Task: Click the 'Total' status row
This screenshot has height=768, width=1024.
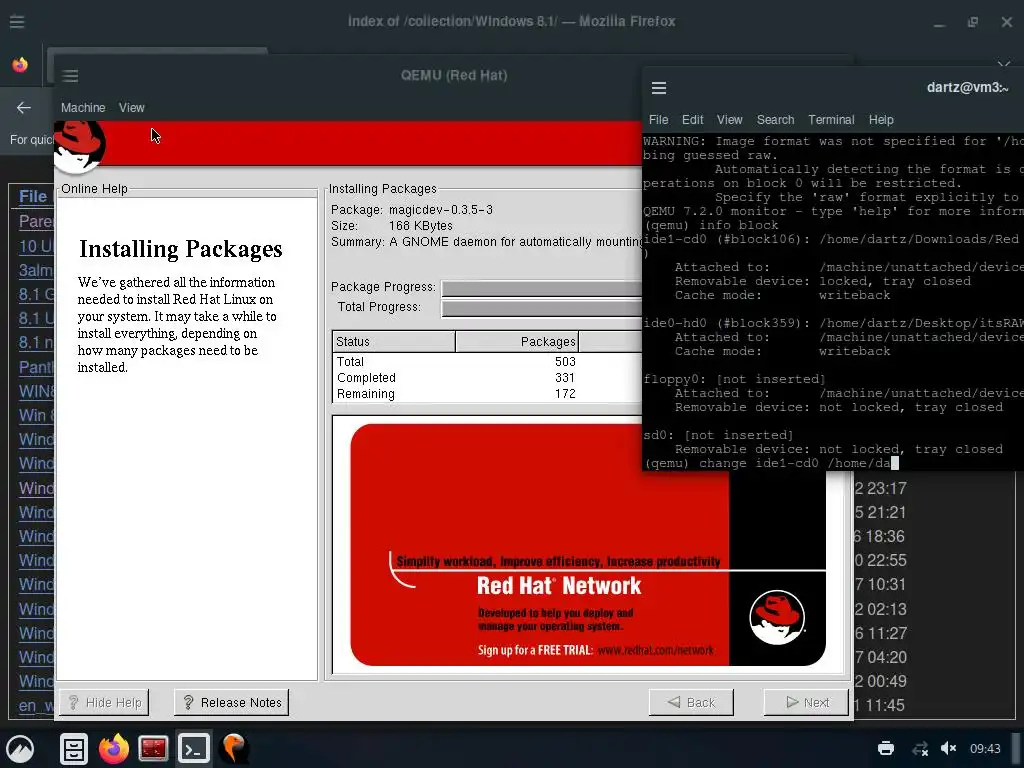Action: click(487, 362)
